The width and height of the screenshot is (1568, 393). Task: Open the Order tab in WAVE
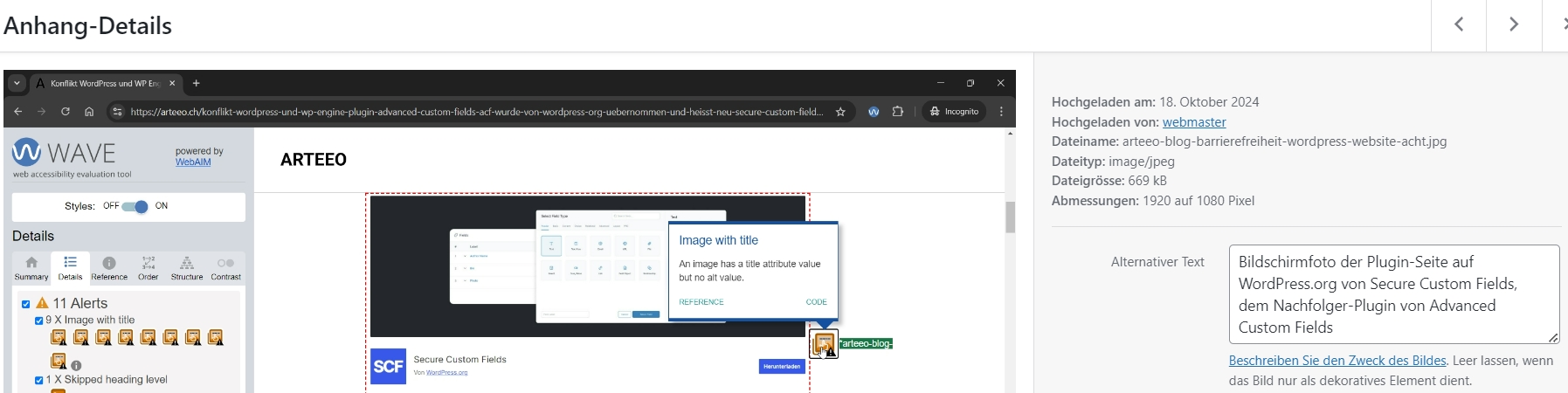149,268
